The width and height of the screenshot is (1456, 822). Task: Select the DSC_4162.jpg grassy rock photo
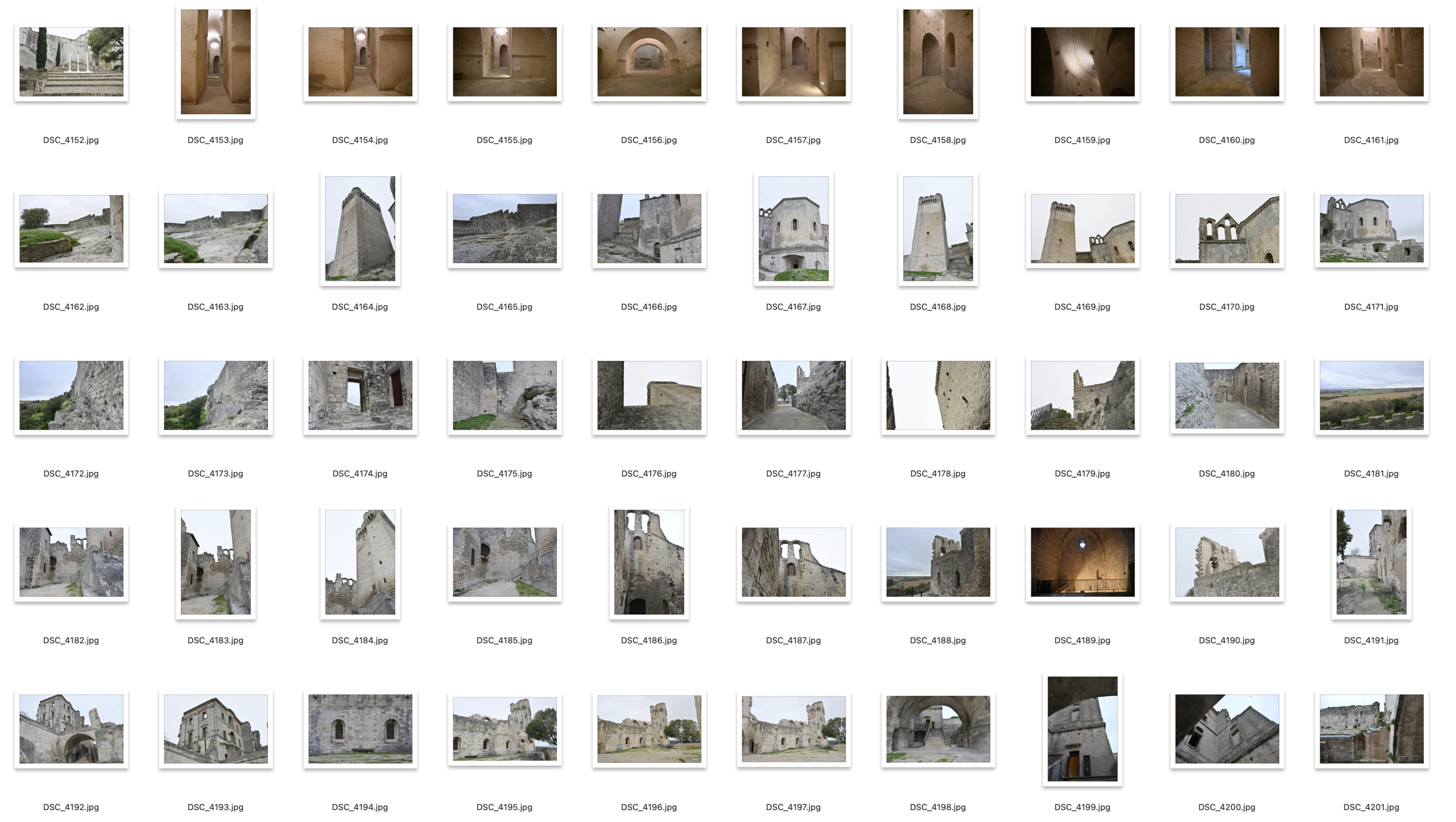71,229
